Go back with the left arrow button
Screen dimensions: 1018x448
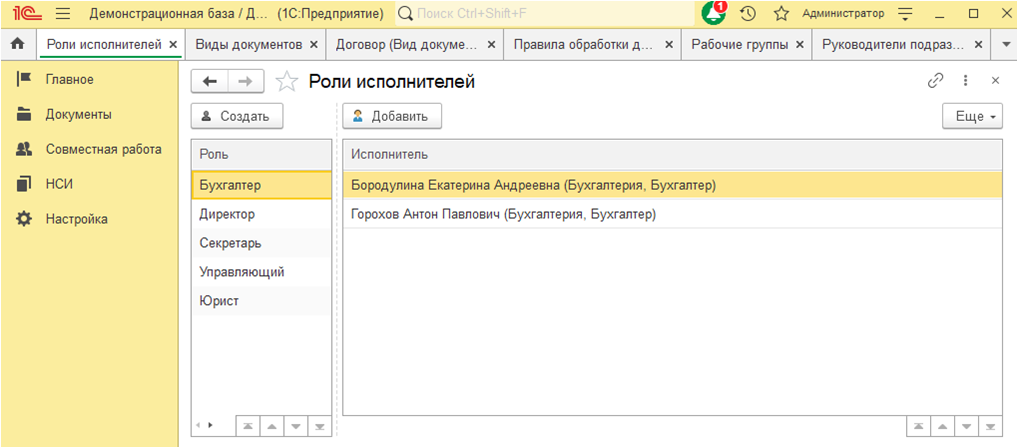[210, 82]
